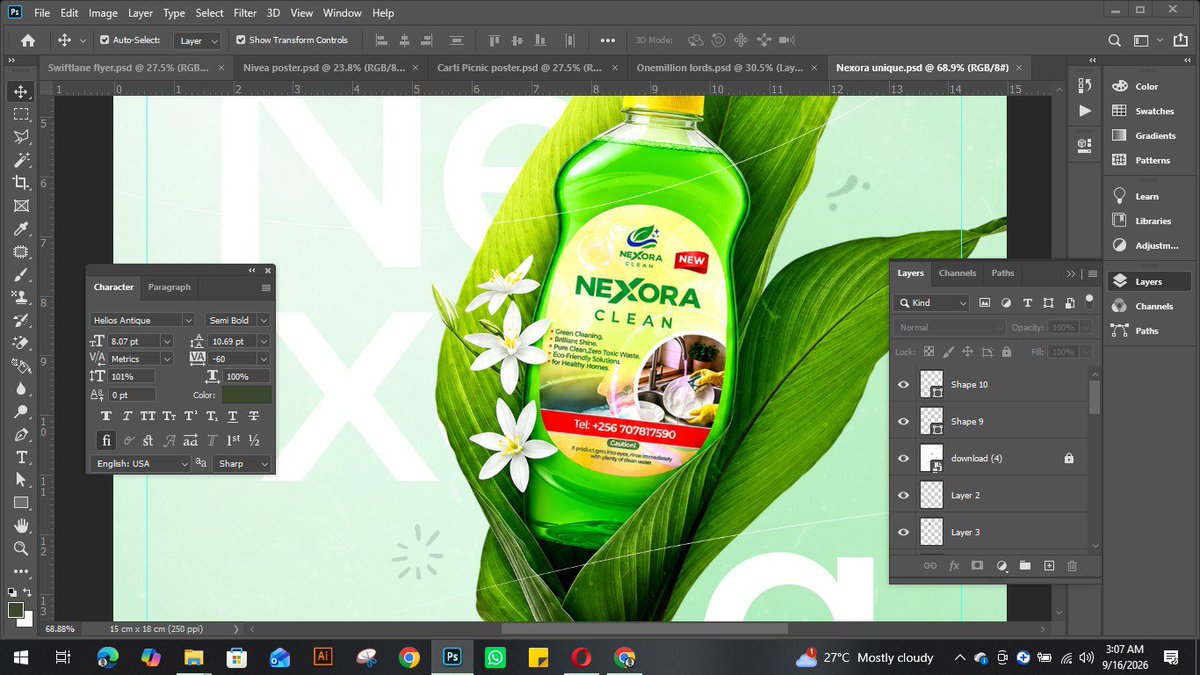
Task: Open the Actions panel play icon
Action: (1085, 110)
